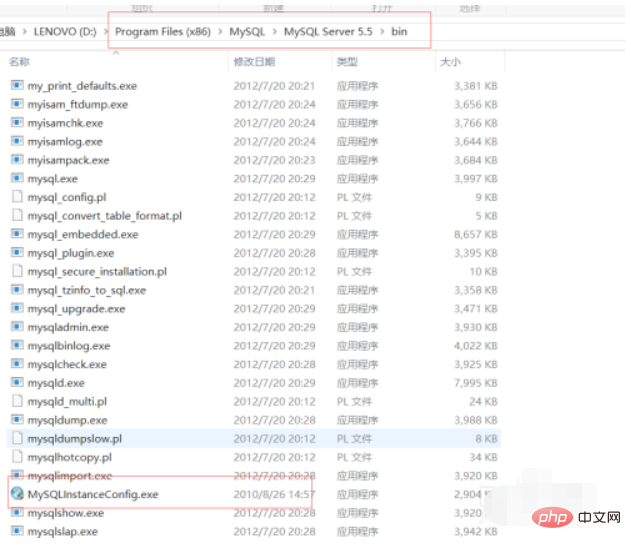Select file name mysqlbinlog.exe
The height and width of the screenshot is (550, 631).
(x=69, y=346)
